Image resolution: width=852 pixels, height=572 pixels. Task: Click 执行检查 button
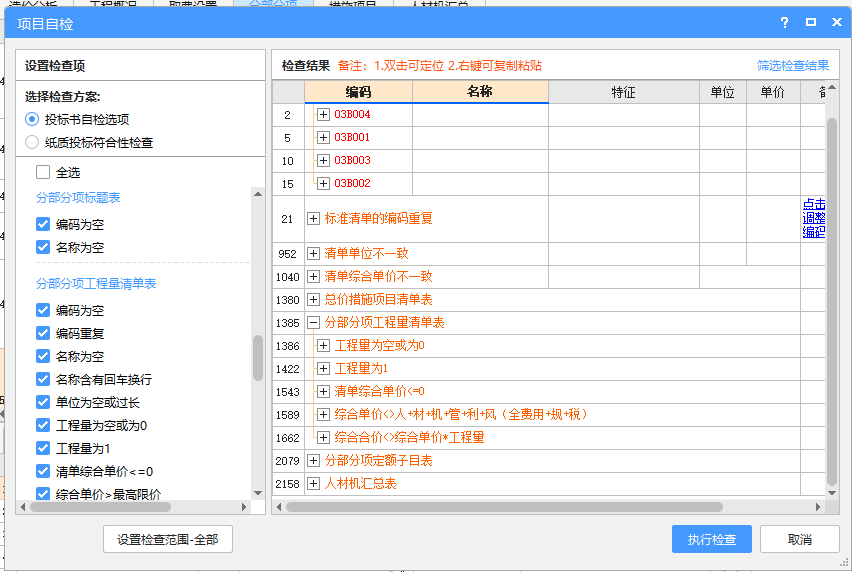pyautogui.click(x=712, y=539)
